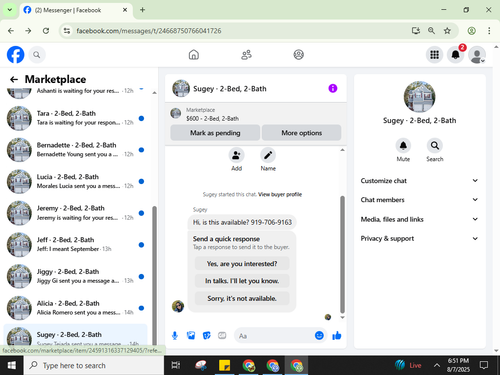Open Jeff's 2-Bed, 2-Bath conversation
The height and width of the screenshot is (375, 500).
pos(75,244)
